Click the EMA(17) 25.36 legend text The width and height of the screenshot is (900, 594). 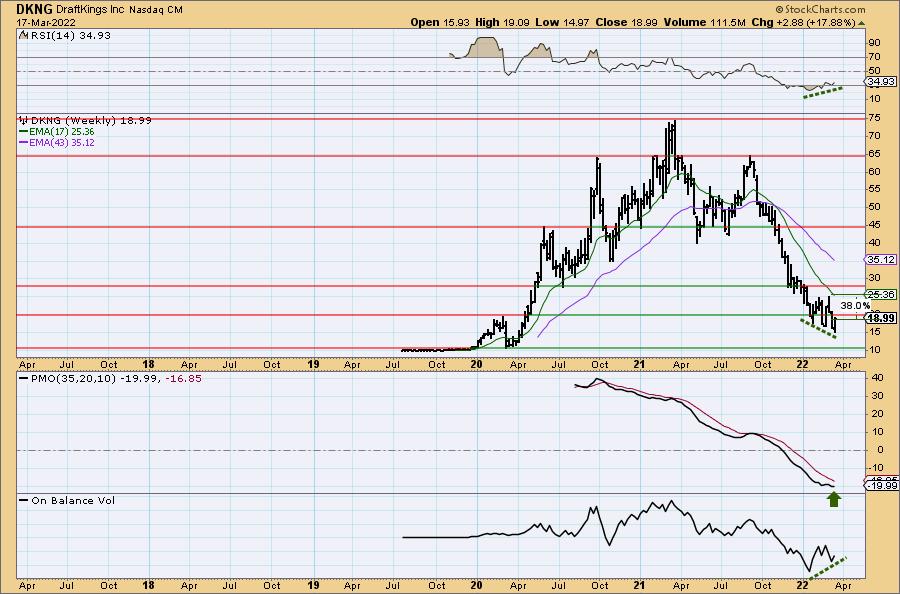coord(61,131)
